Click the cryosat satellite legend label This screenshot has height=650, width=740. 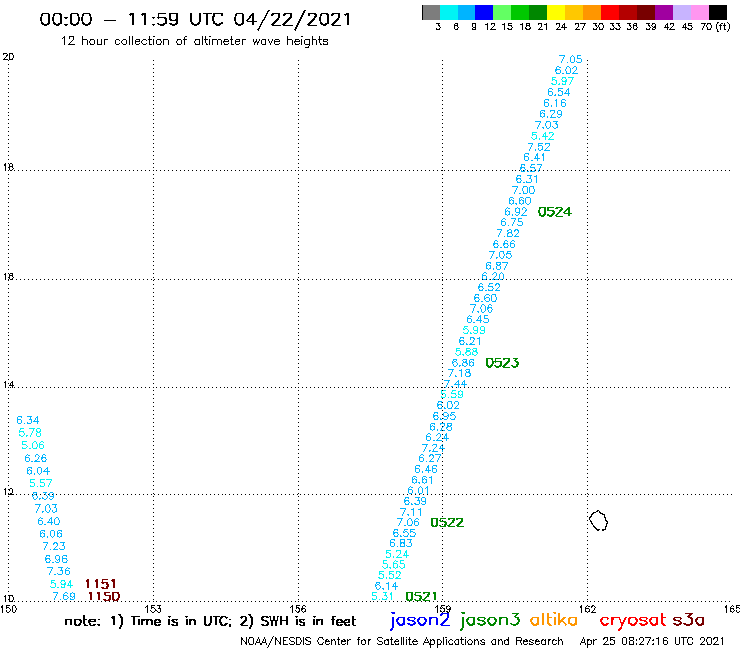[632, 620]
